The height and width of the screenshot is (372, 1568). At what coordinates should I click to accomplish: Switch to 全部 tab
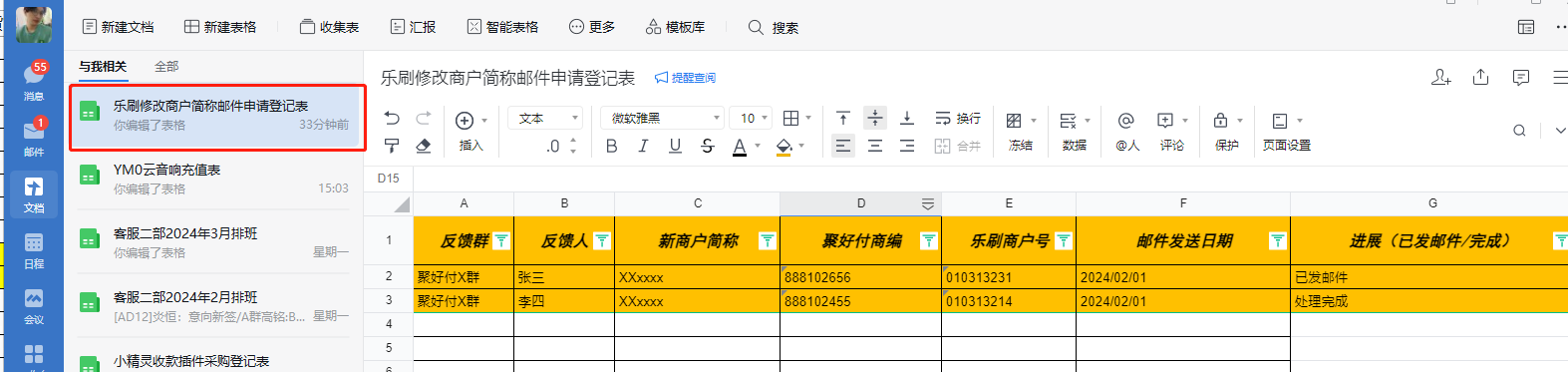(x=166, y=66)
